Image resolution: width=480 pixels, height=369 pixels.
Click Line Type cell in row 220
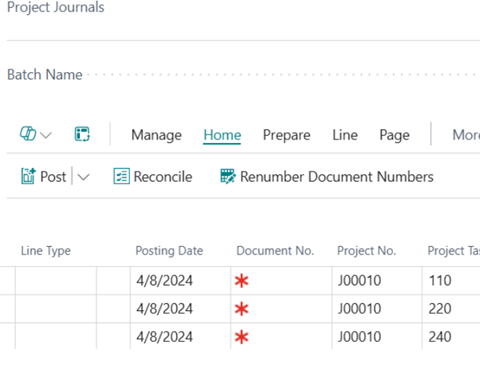coord(56,309)
